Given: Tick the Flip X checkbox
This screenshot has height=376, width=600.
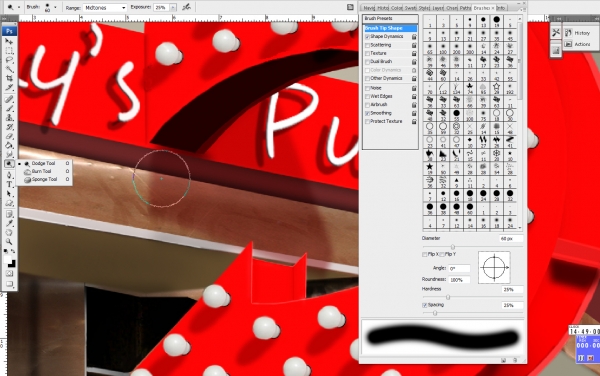Looking at the screenshot, I should 424,254.
